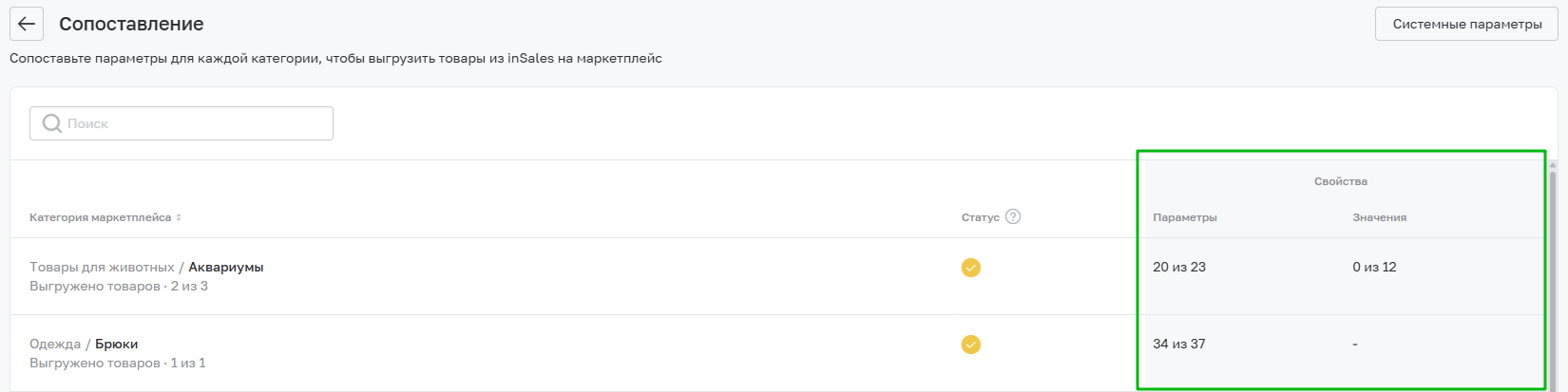Screen dimensions: 1568x392
Task: Click the magnifier icon in search box
Action: point(52,123)
